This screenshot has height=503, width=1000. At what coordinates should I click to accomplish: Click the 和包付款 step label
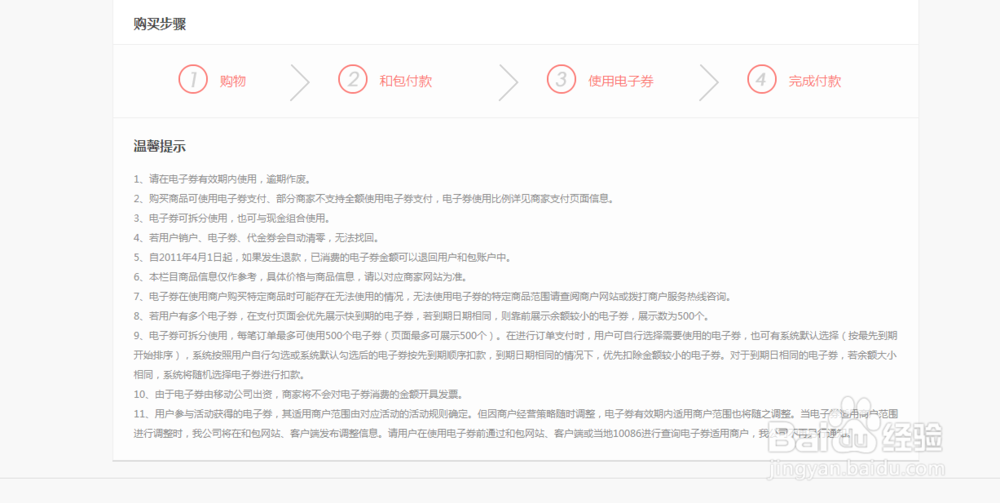(x=406, y=82)
